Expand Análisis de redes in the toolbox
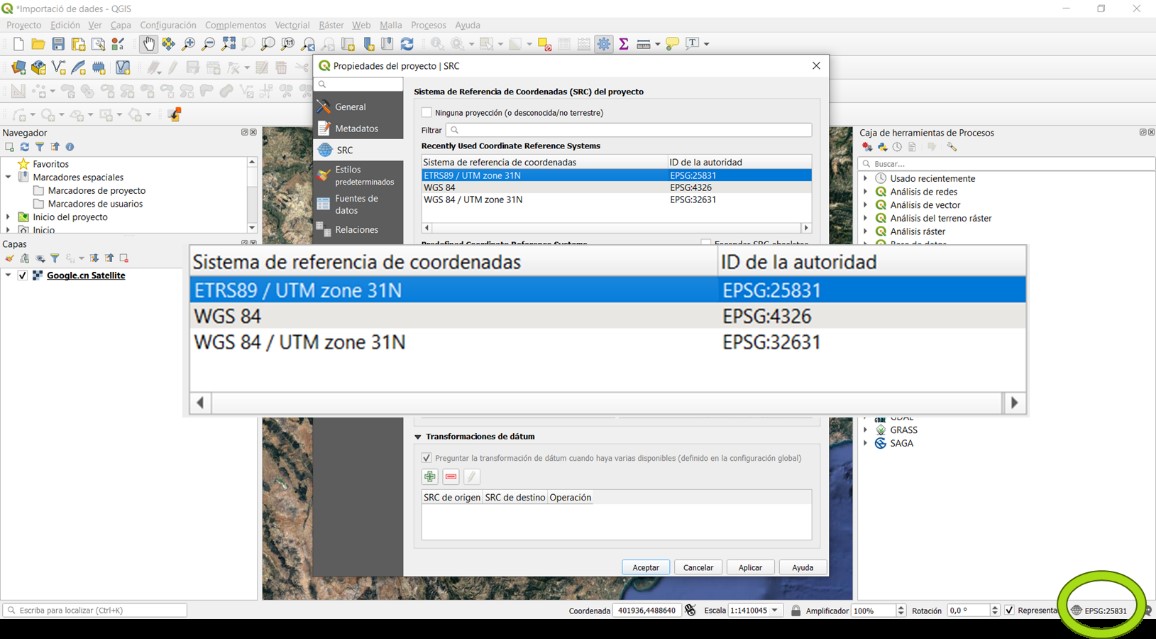 click(x=866, y=192)
